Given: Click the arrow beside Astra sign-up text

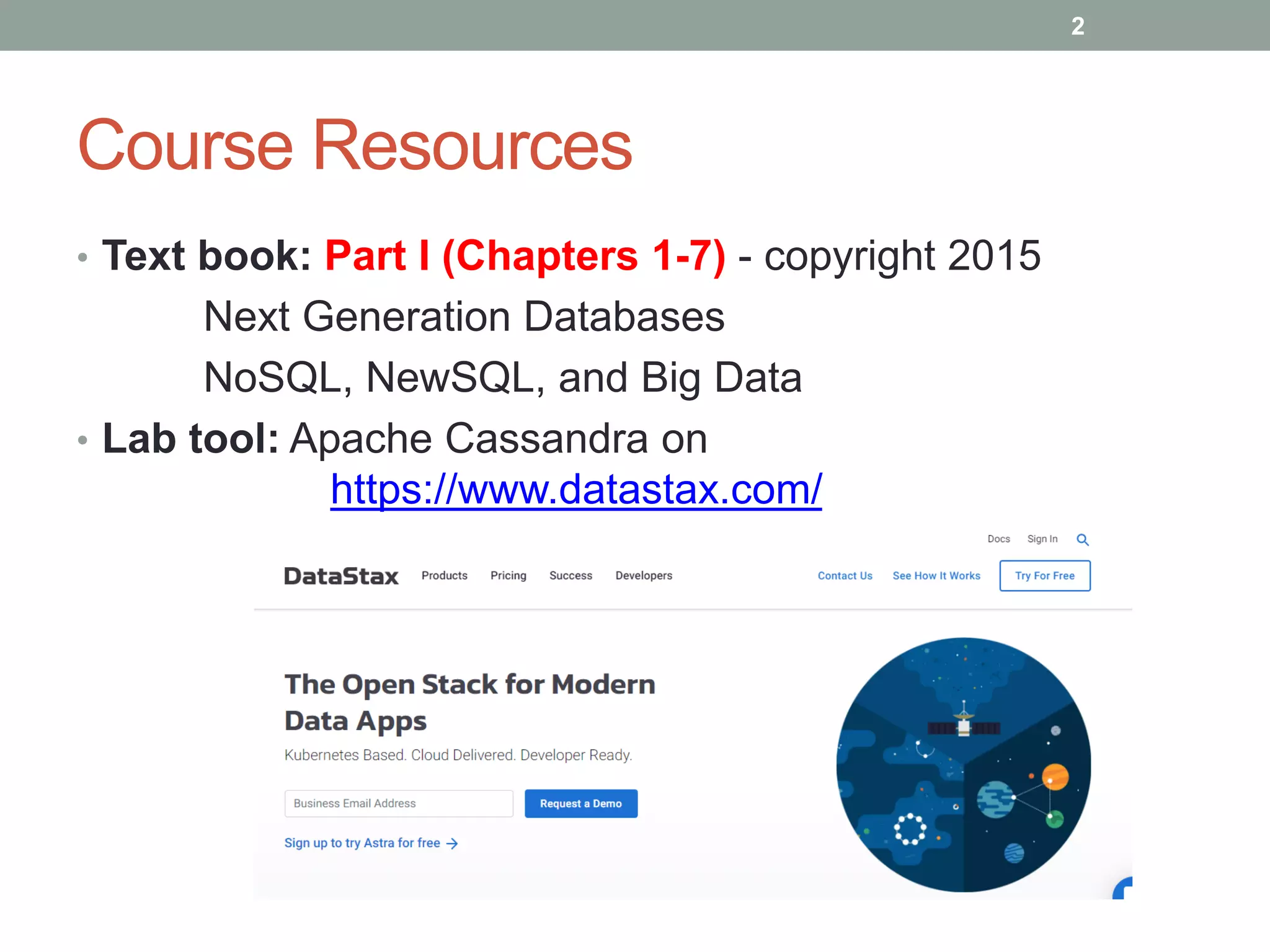Looking at the screenshot, I should pos(453,844).
